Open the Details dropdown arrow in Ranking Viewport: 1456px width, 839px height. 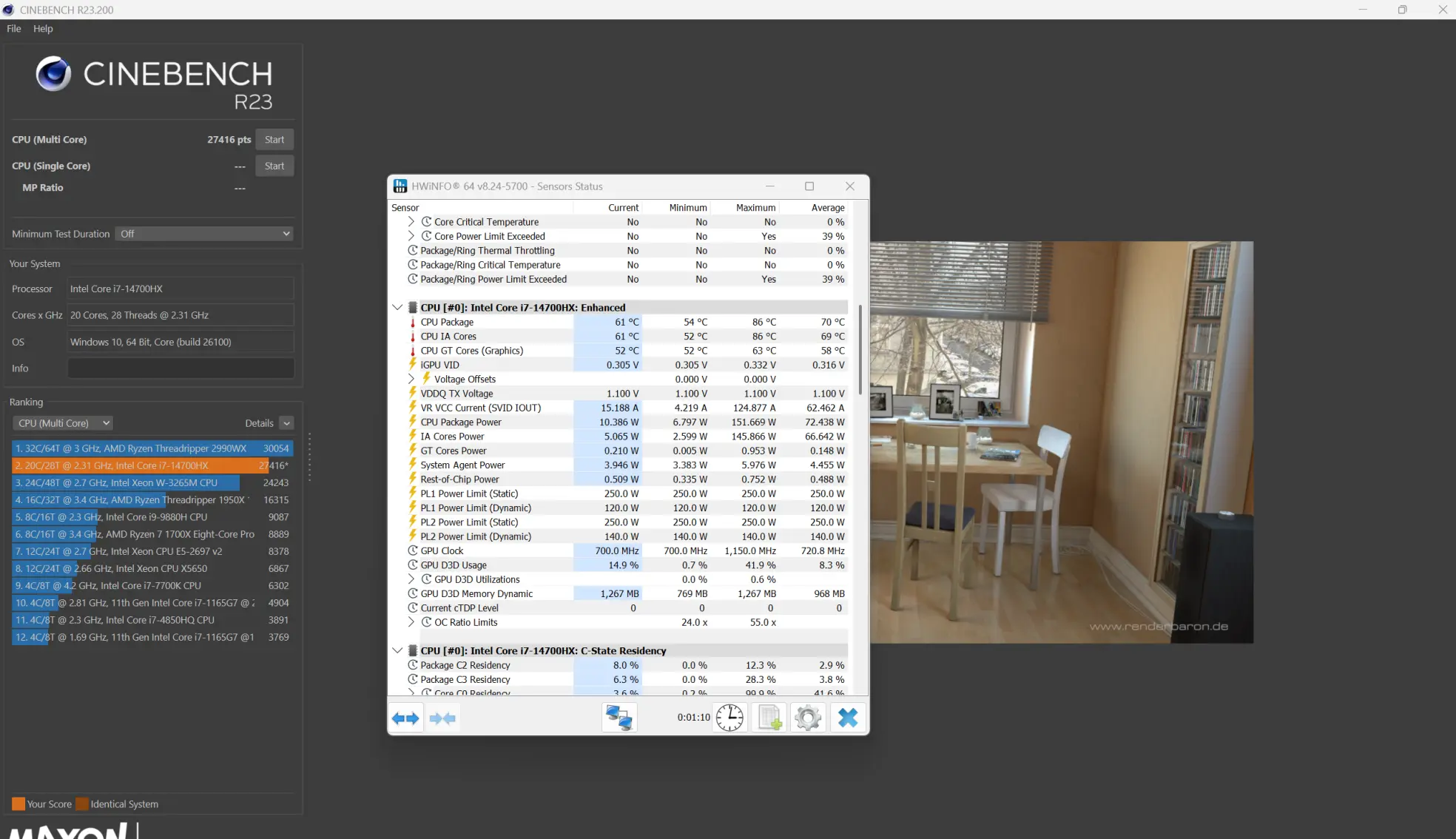286,423
